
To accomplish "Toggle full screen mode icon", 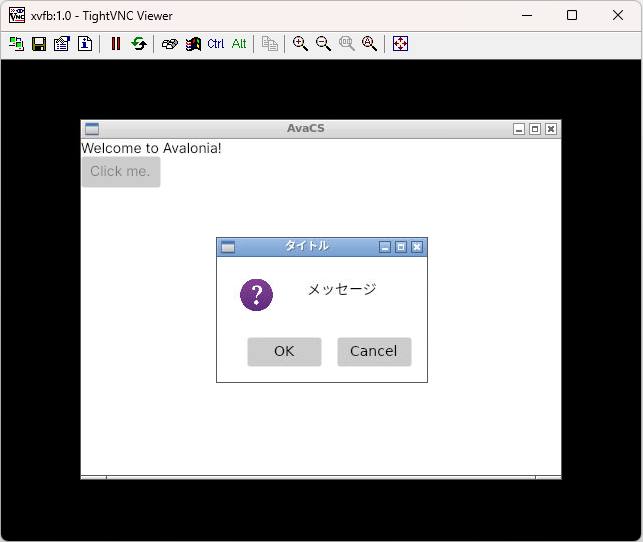I will (400, 44).
